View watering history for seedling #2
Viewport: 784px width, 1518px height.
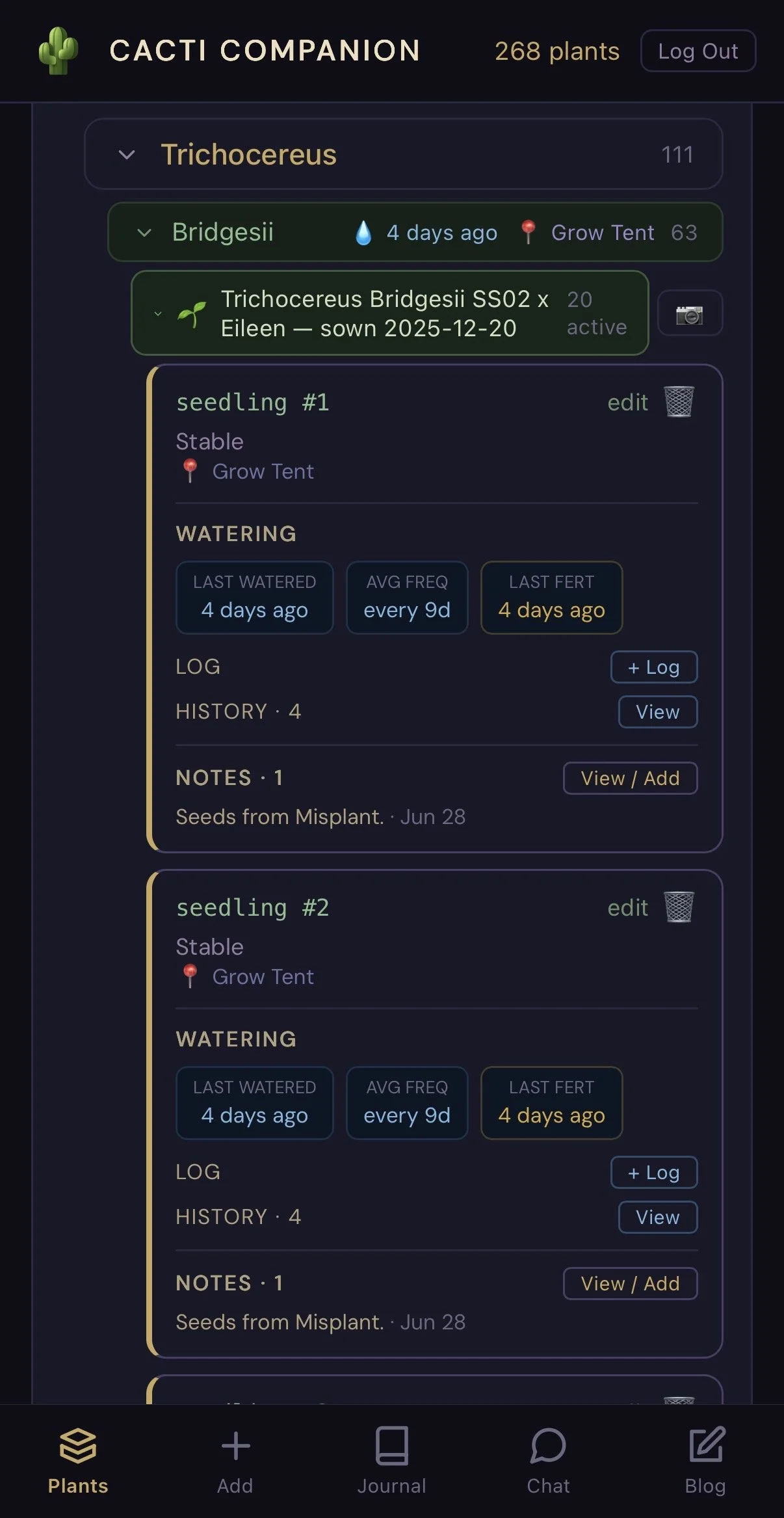coord(658,1217)
